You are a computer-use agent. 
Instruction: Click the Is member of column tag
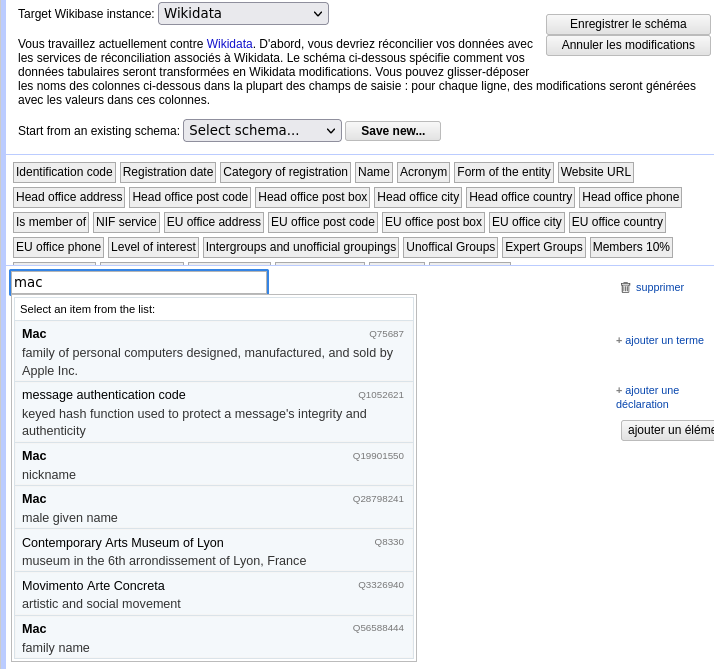(51, 222)
